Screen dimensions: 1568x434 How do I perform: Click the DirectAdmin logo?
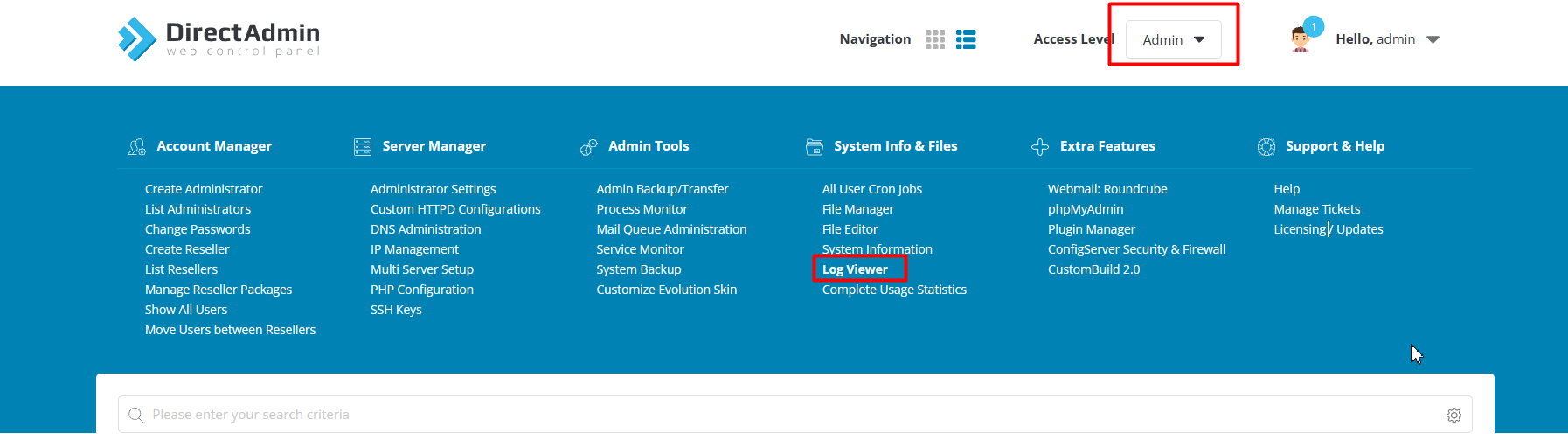click(219, 39)
